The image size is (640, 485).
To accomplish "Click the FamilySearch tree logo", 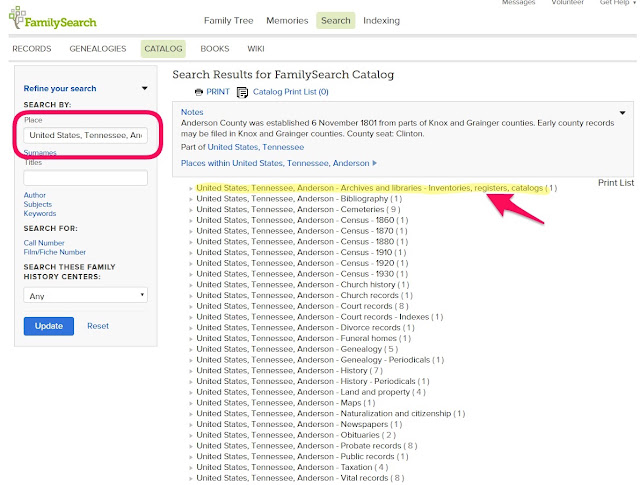I will (52, 18).
